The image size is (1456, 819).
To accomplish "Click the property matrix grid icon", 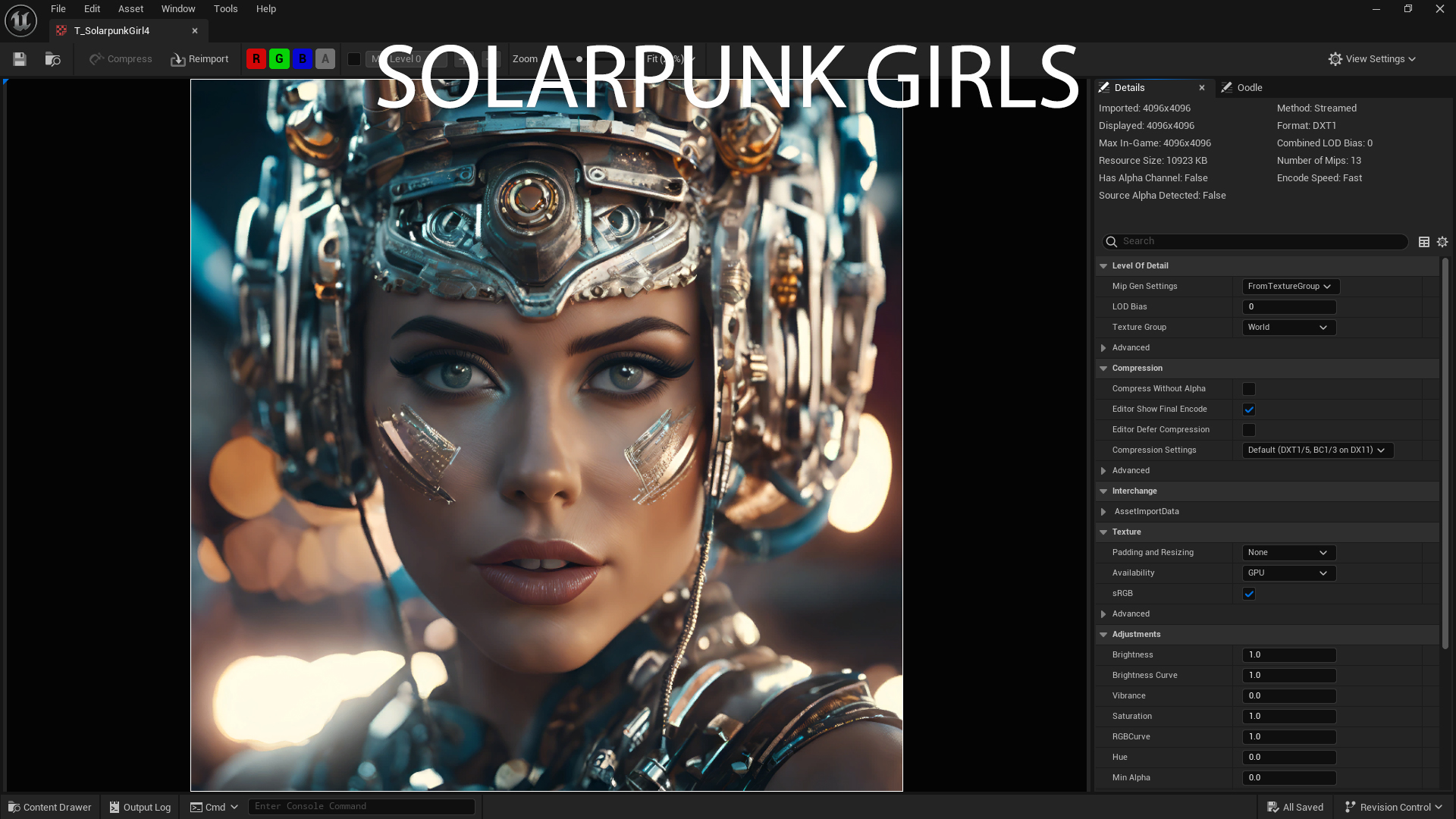I will (x=1424, y=242).
